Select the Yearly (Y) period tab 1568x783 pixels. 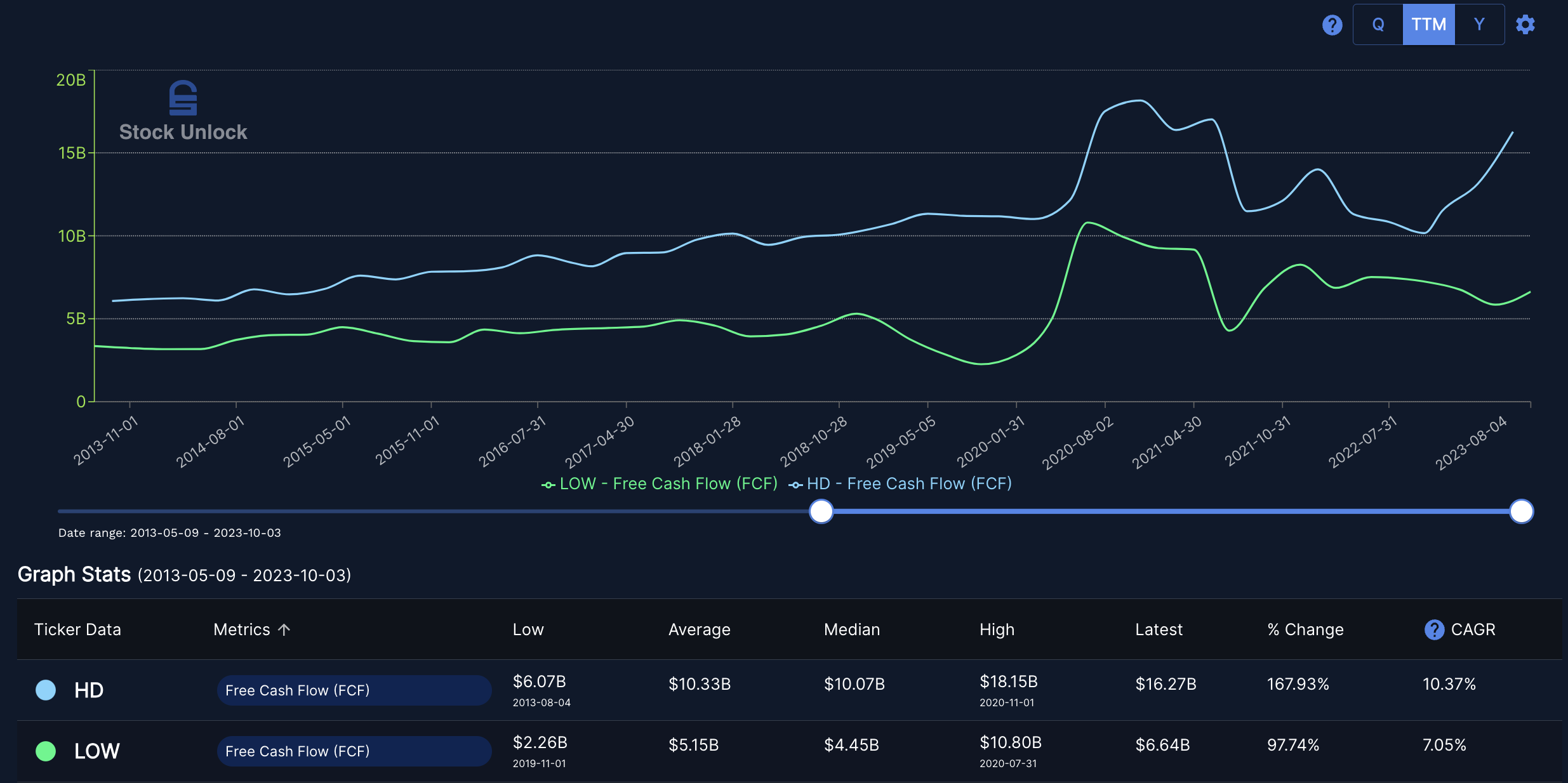(1479, 25)
